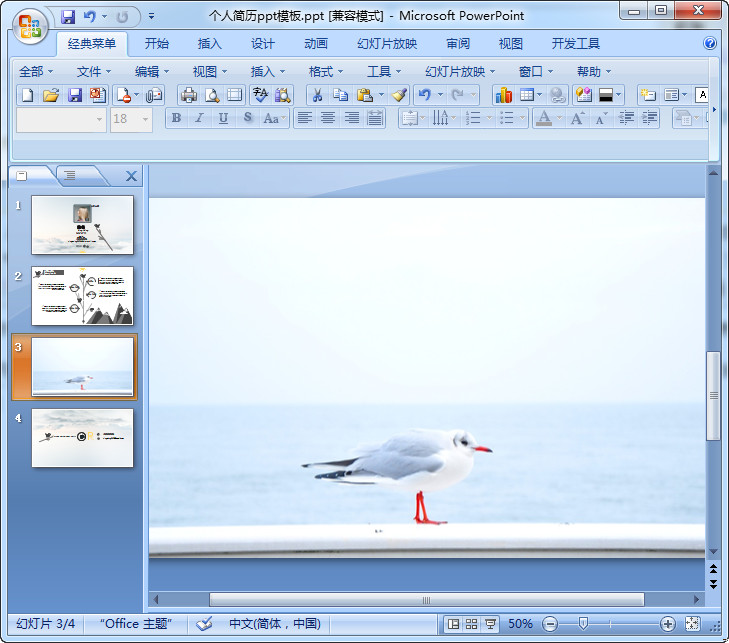Click the print (printer) icon

(189, 95)
